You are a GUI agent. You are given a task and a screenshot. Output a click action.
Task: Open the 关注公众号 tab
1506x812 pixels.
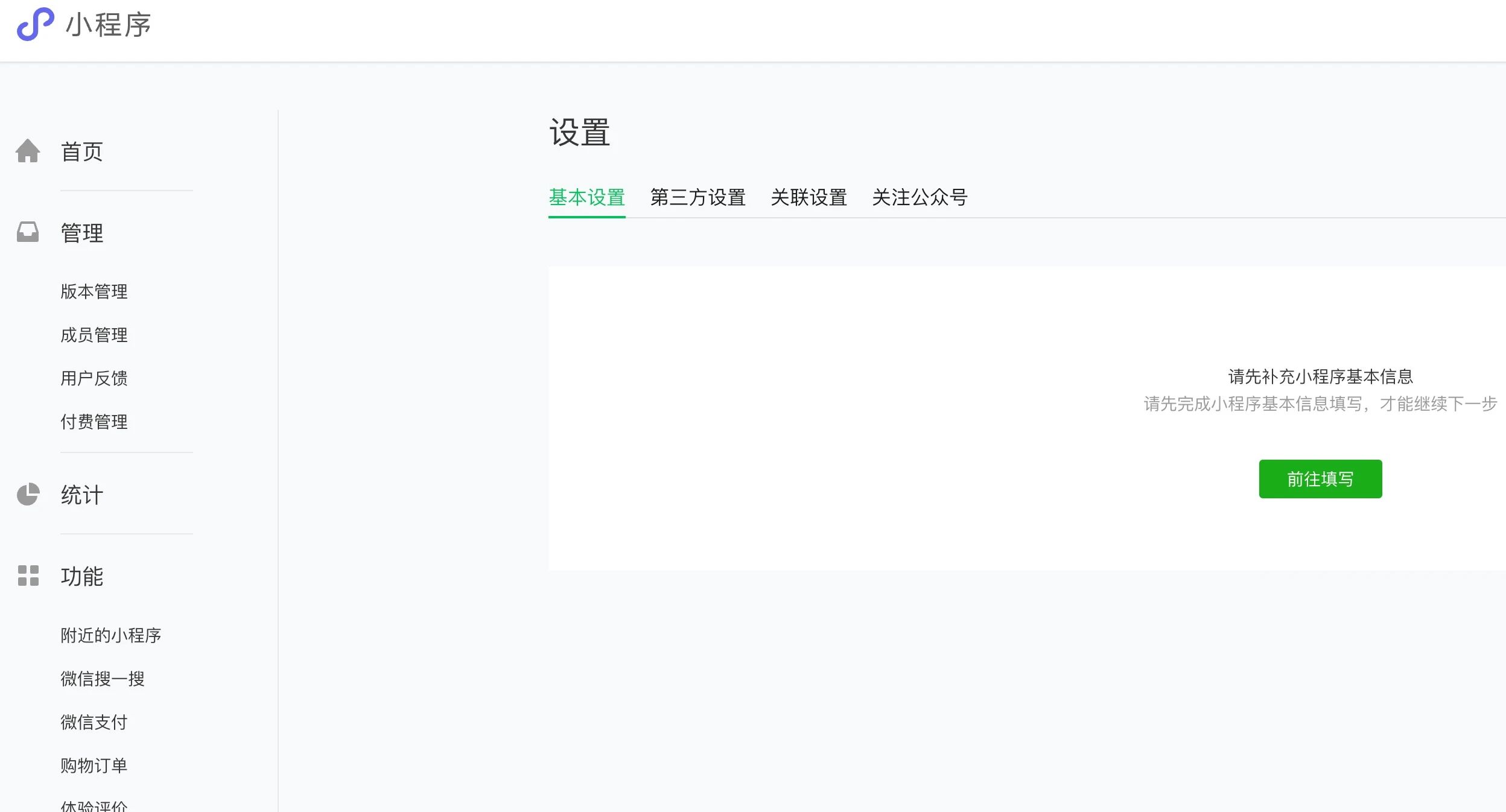[920, 197]
